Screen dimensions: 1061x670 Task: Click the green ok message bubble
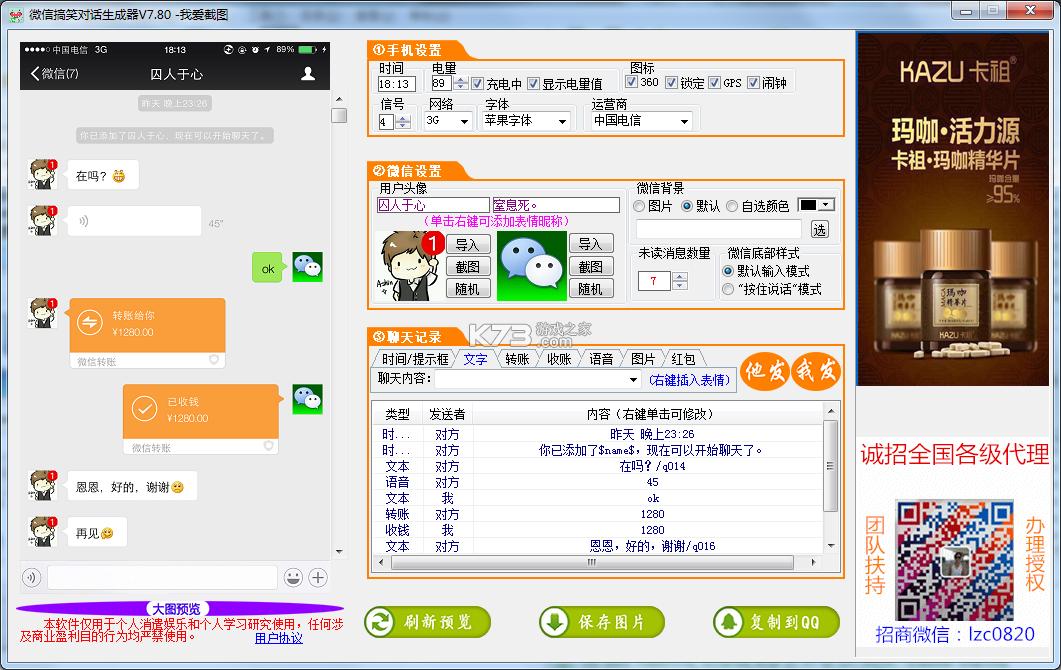(x=267, y=268)
